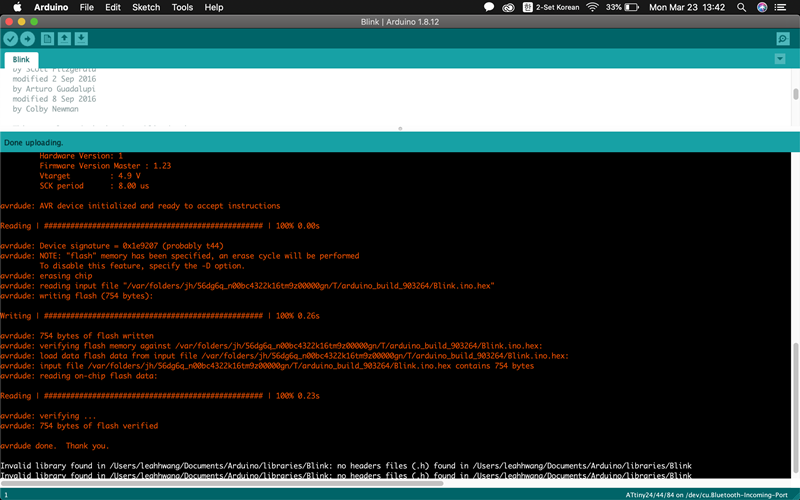The image size is (800, 500).
Task: Open the Tools menu
Action: pos(182,7)
